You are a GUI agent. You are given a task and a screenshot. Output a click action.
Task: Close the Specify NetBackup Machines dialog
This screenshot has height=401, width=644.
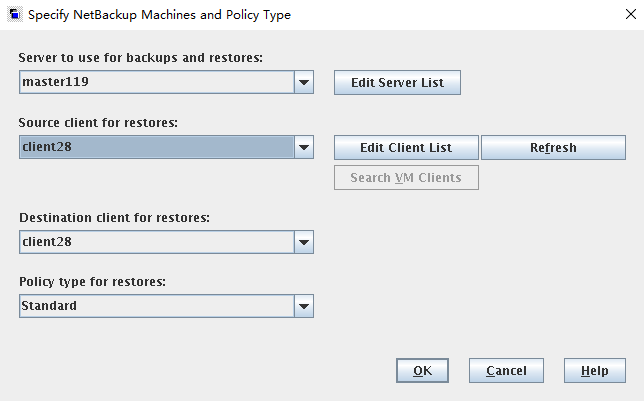click(x=620, y=15)
